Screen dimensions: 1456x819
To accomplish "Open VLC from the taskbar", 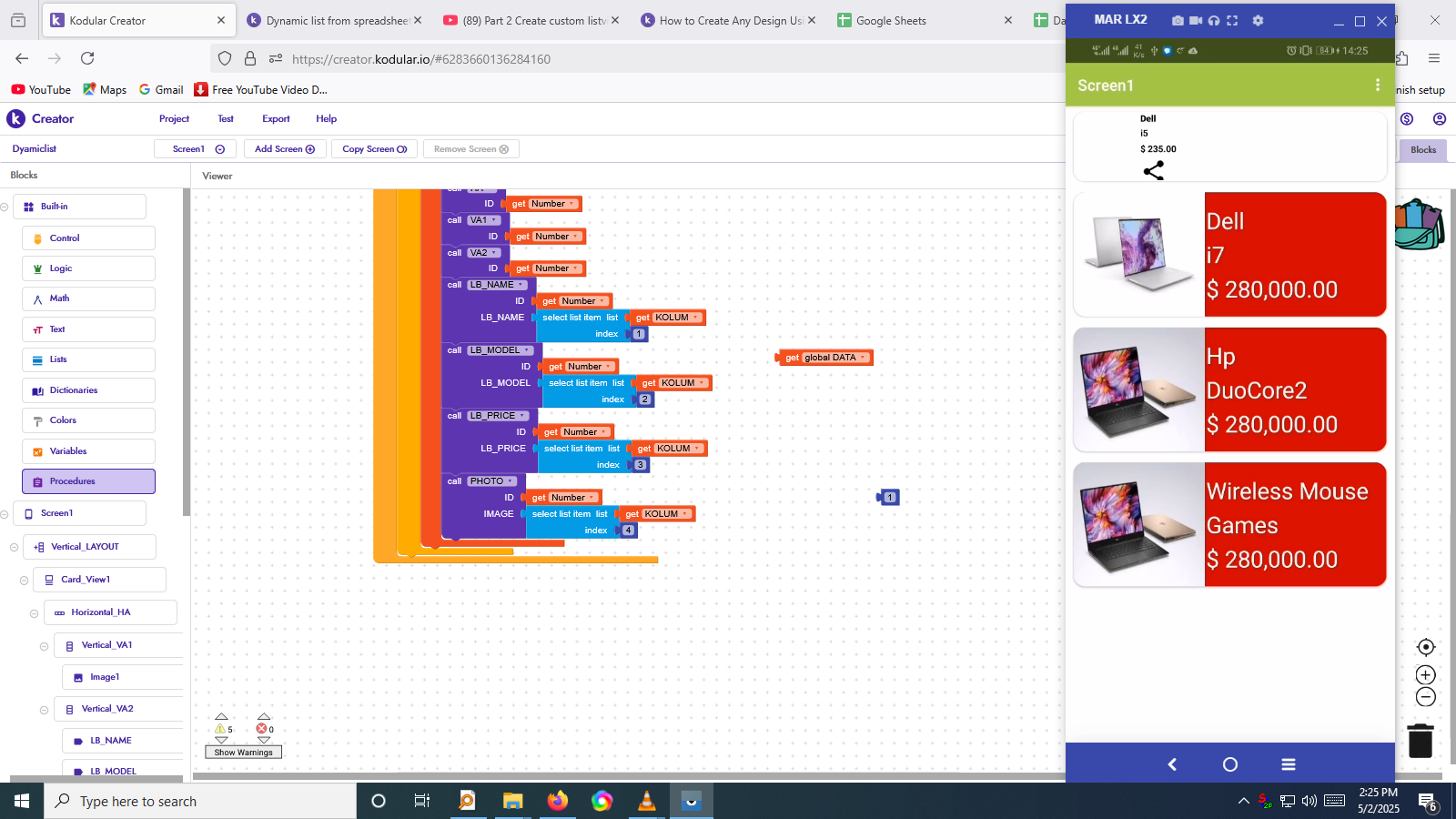I will (x=646, y=801).
